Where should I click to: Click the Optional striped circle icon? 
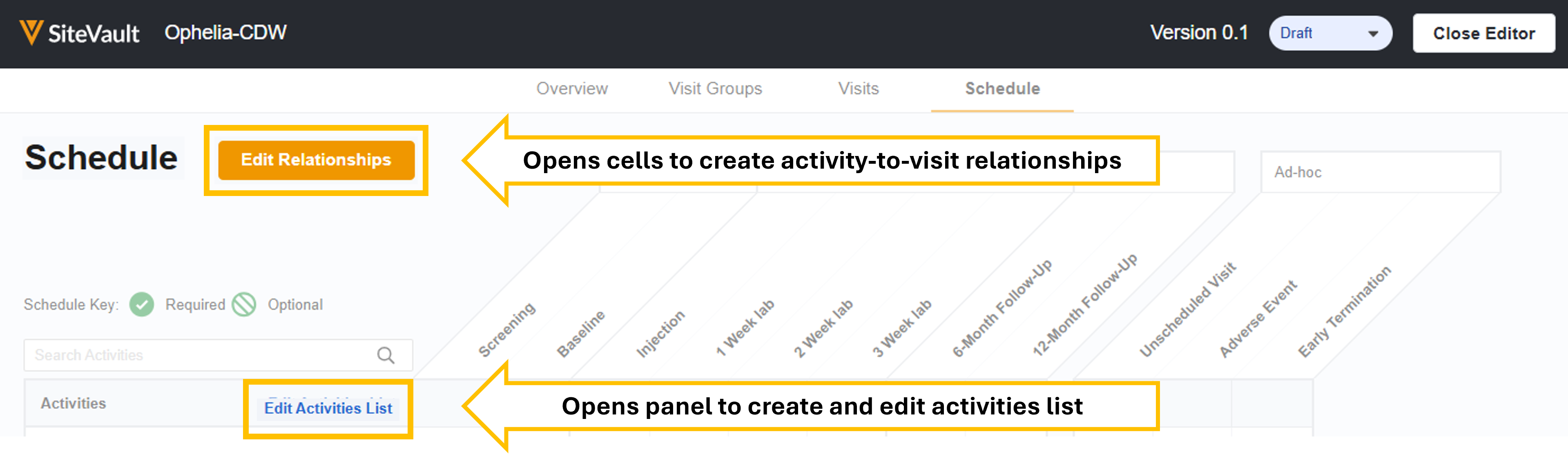[x=245, y=305]
